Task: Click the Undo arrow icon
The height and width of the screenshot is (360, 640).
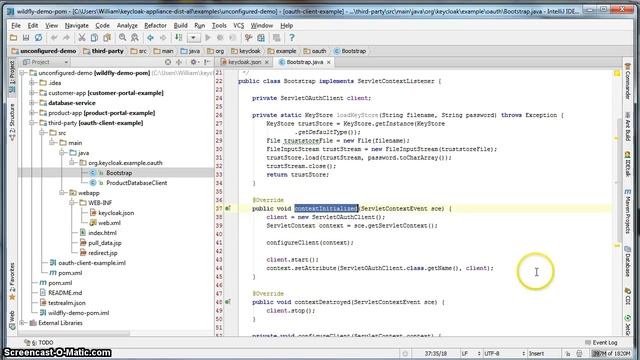Action: coord(54,38)
